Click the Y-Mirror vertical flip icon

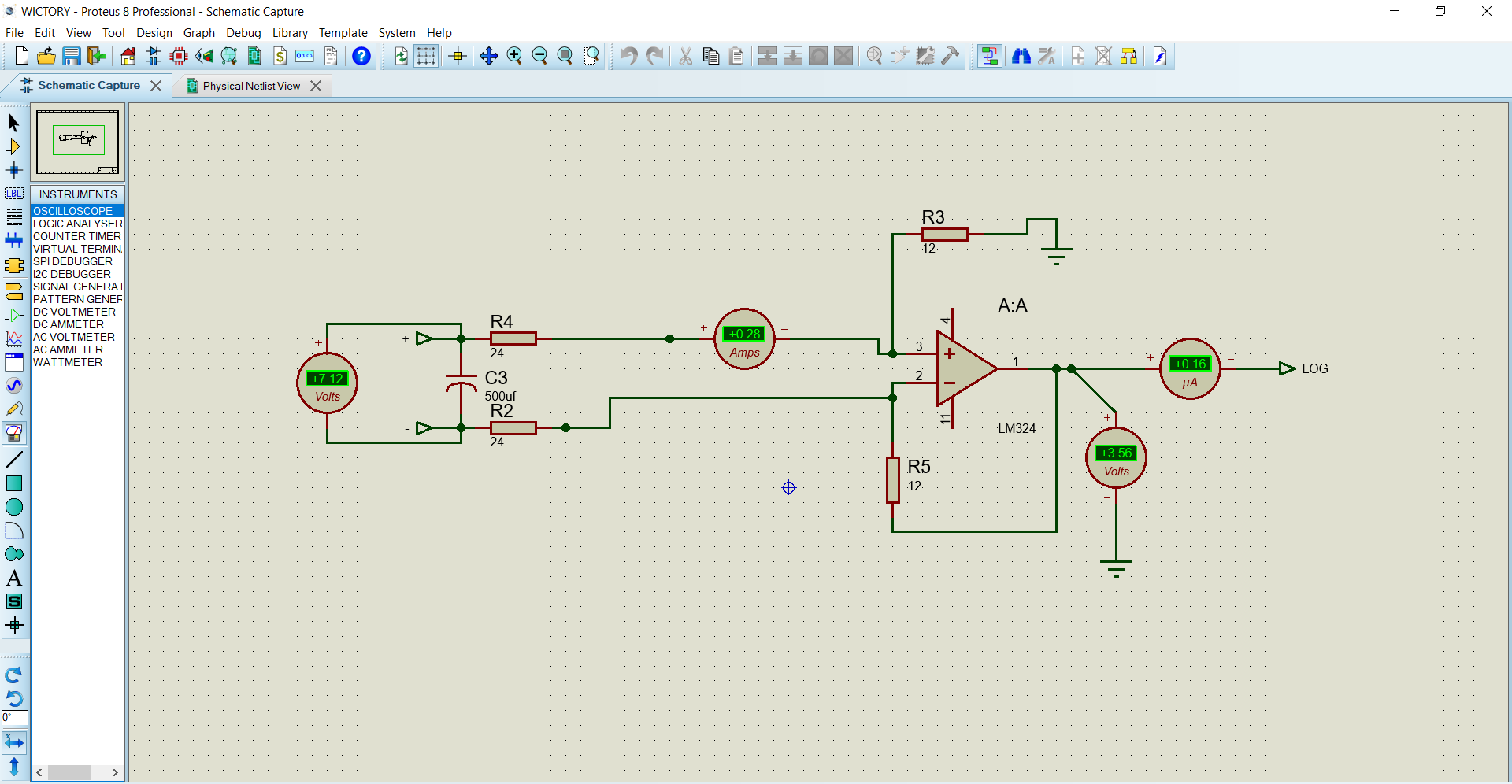14,767
